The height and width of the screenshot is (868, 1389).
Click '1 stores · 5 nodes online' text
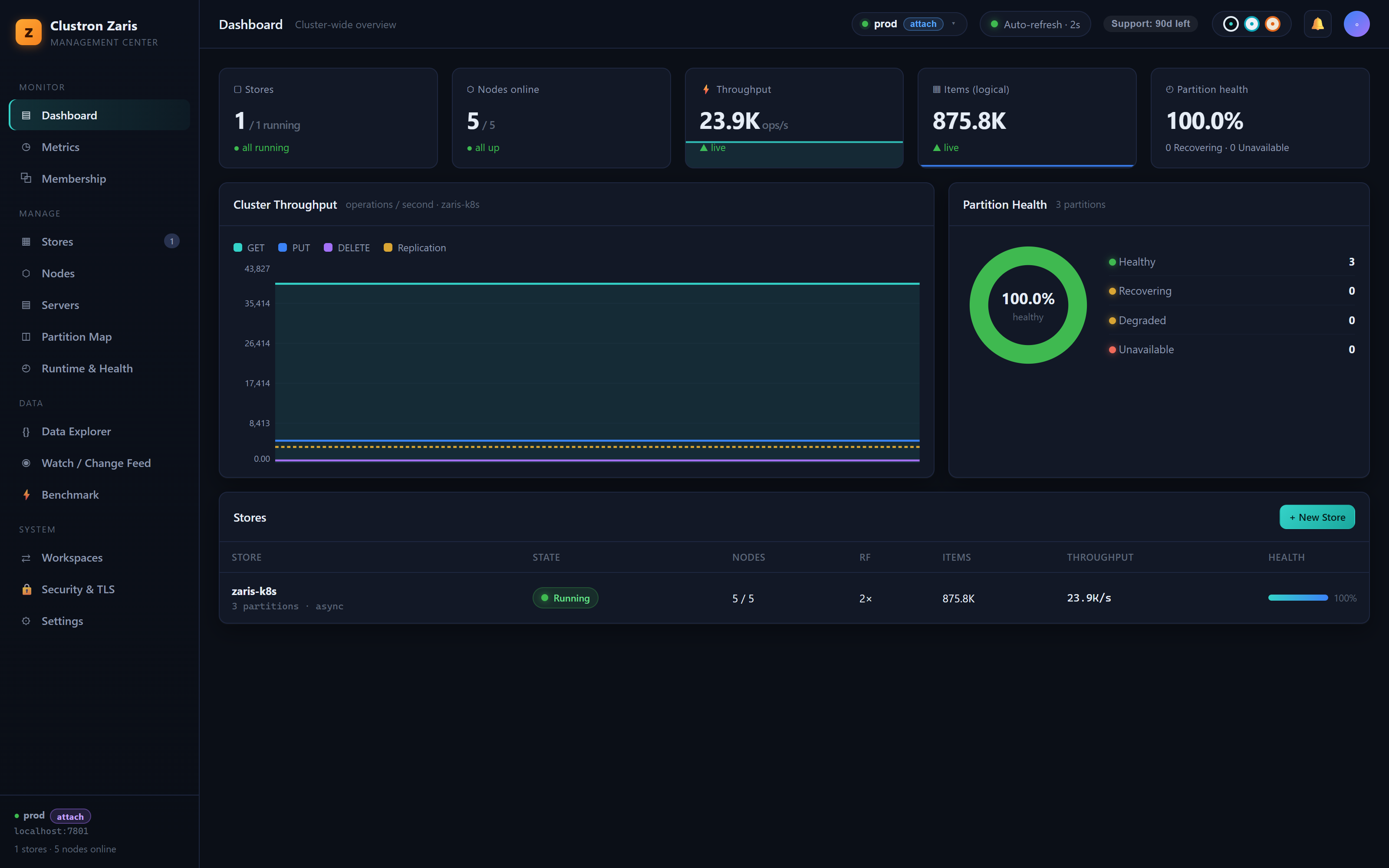tap(65, 849)
